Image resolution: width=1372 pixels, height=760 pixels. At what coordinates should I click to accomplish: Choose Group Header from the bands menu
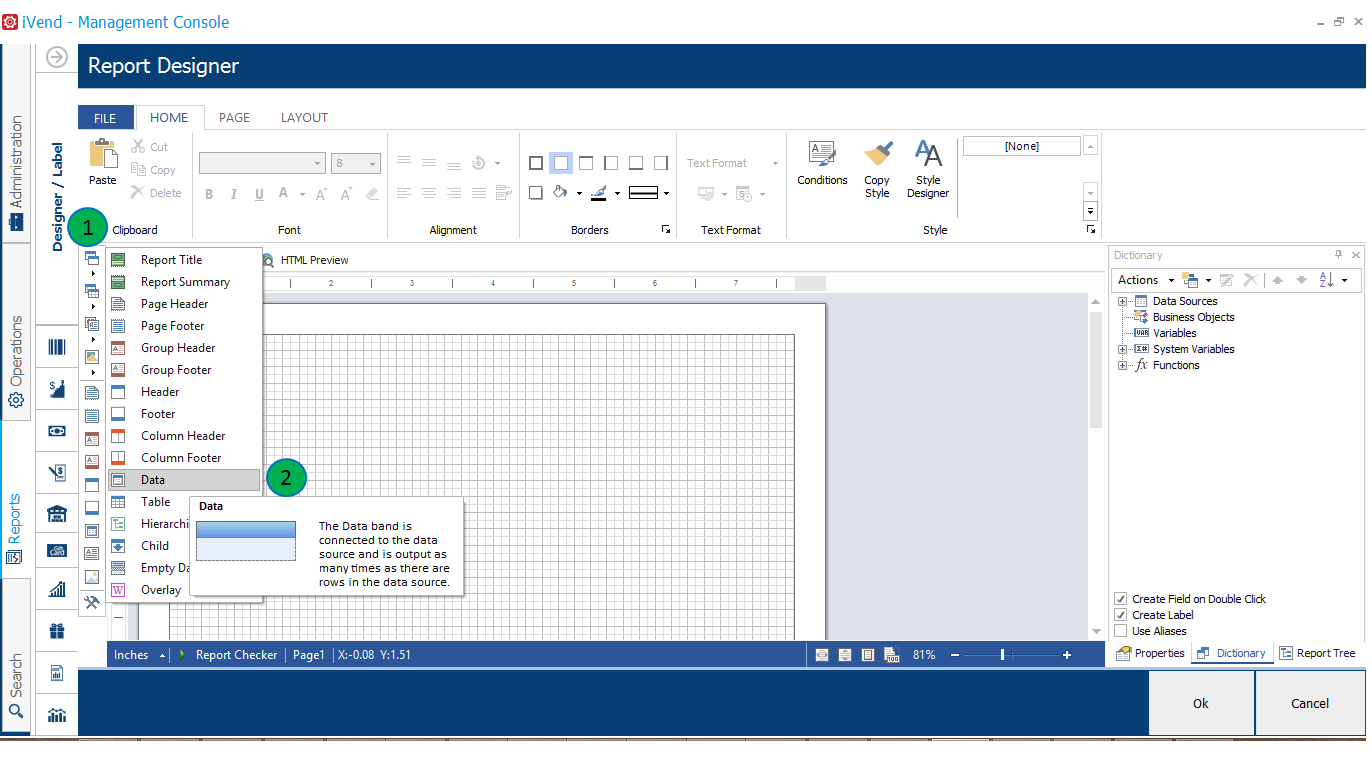click(184, 348)
